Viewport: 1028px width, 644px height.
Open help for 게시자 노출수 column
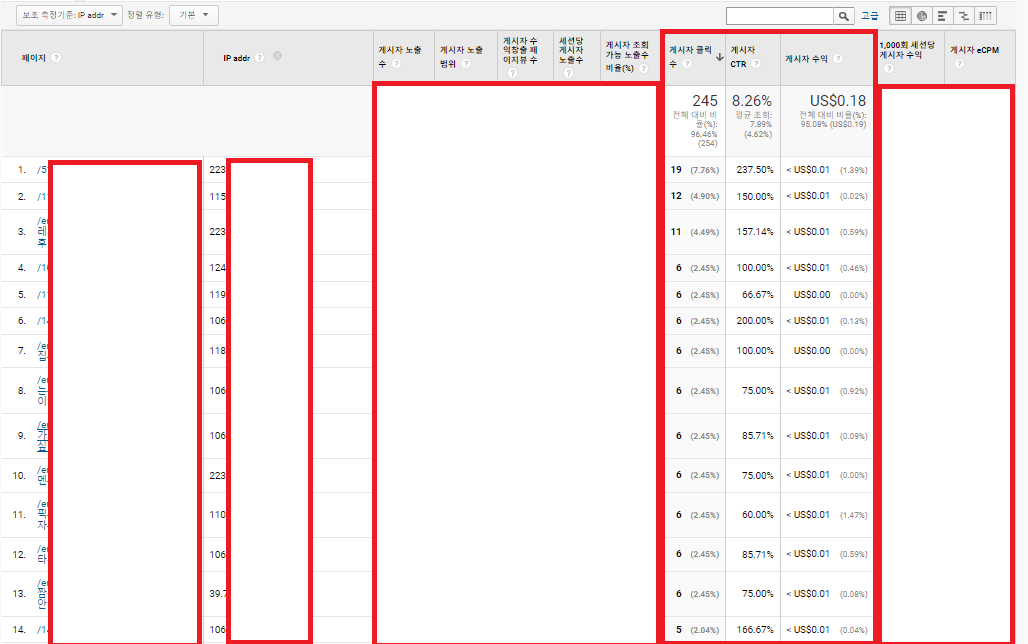pos(396,64)
